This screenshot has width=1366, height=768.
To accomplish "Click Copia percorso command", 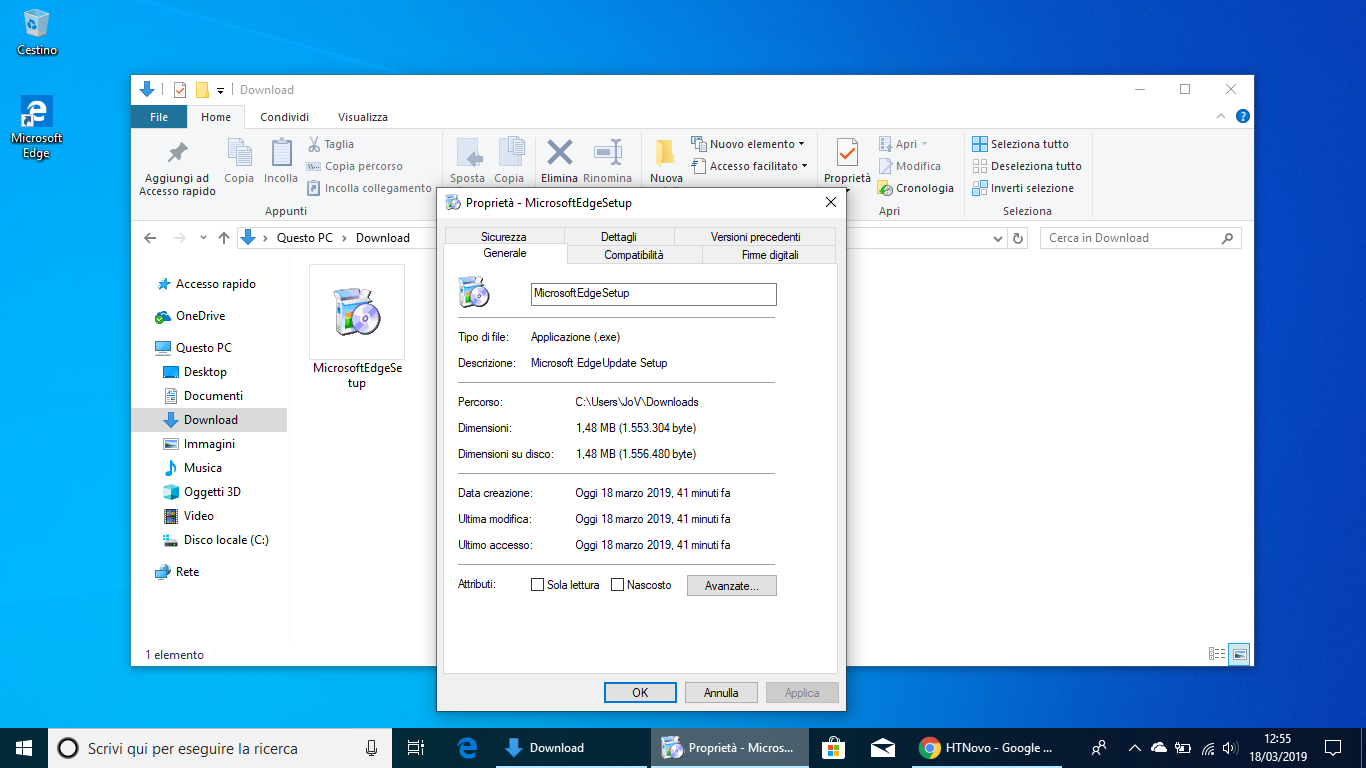I will (x=355, y=166).
